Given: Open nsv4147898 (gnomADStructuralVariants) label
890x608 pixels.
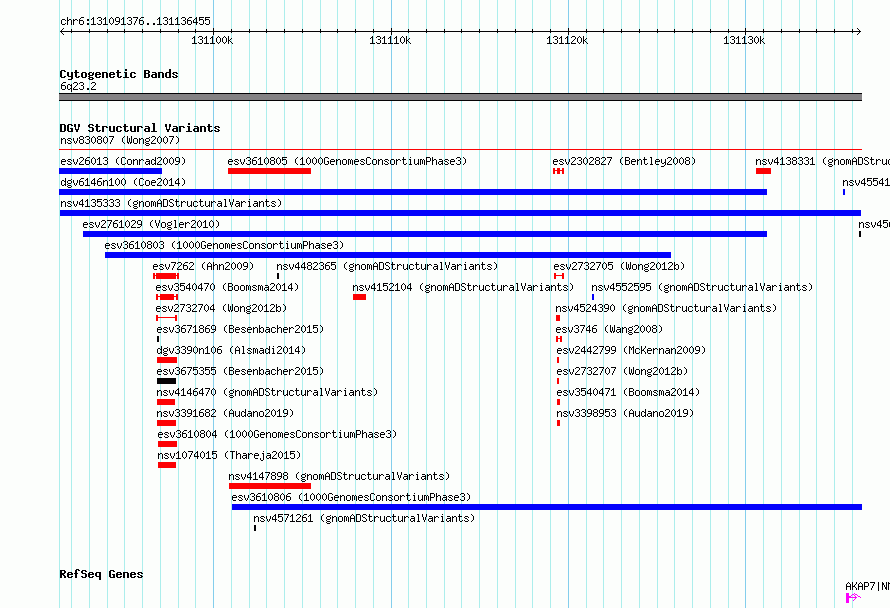Looking at the screenshot, I should [x=339, y=476].
